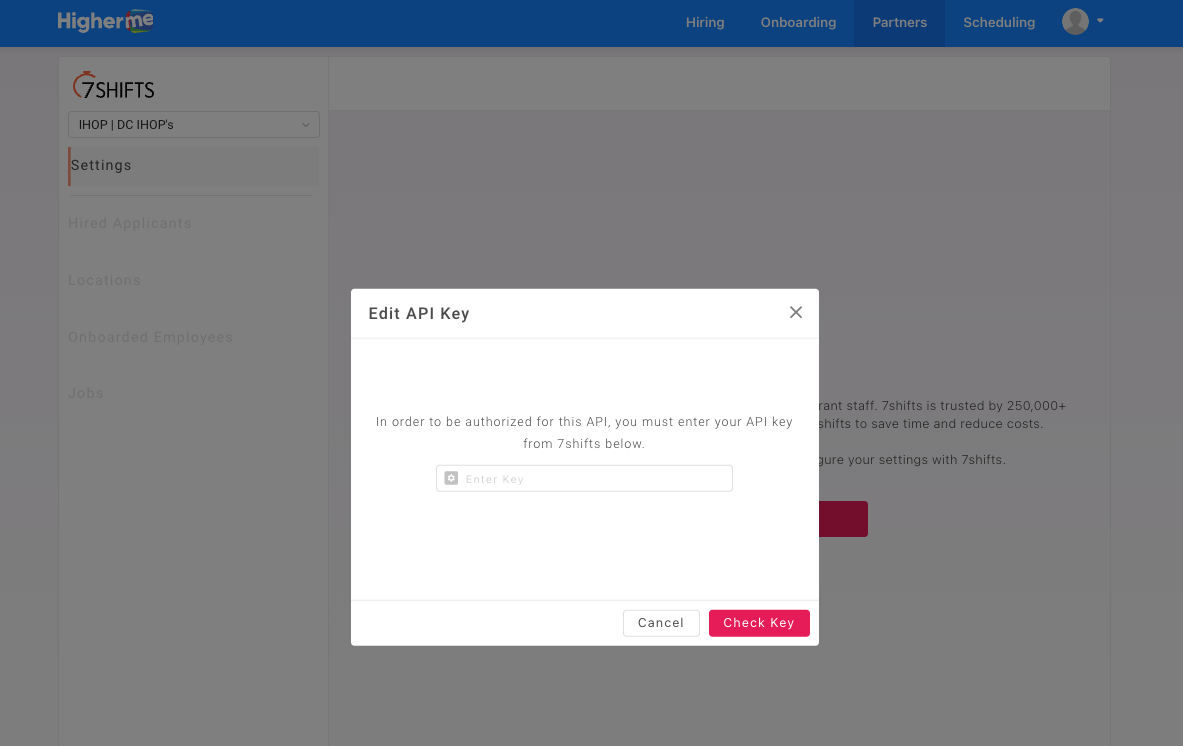The height and width of the screenshot is (746, 1183).
Task: Click the 7shifts logo in sidebar
Action: click(x=114, y=87)
